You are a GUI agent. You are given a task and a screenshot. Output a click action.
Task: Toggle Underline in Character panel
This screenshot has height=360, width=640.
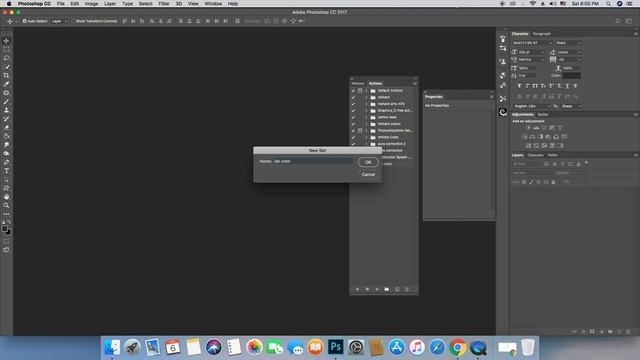point(567,86)
